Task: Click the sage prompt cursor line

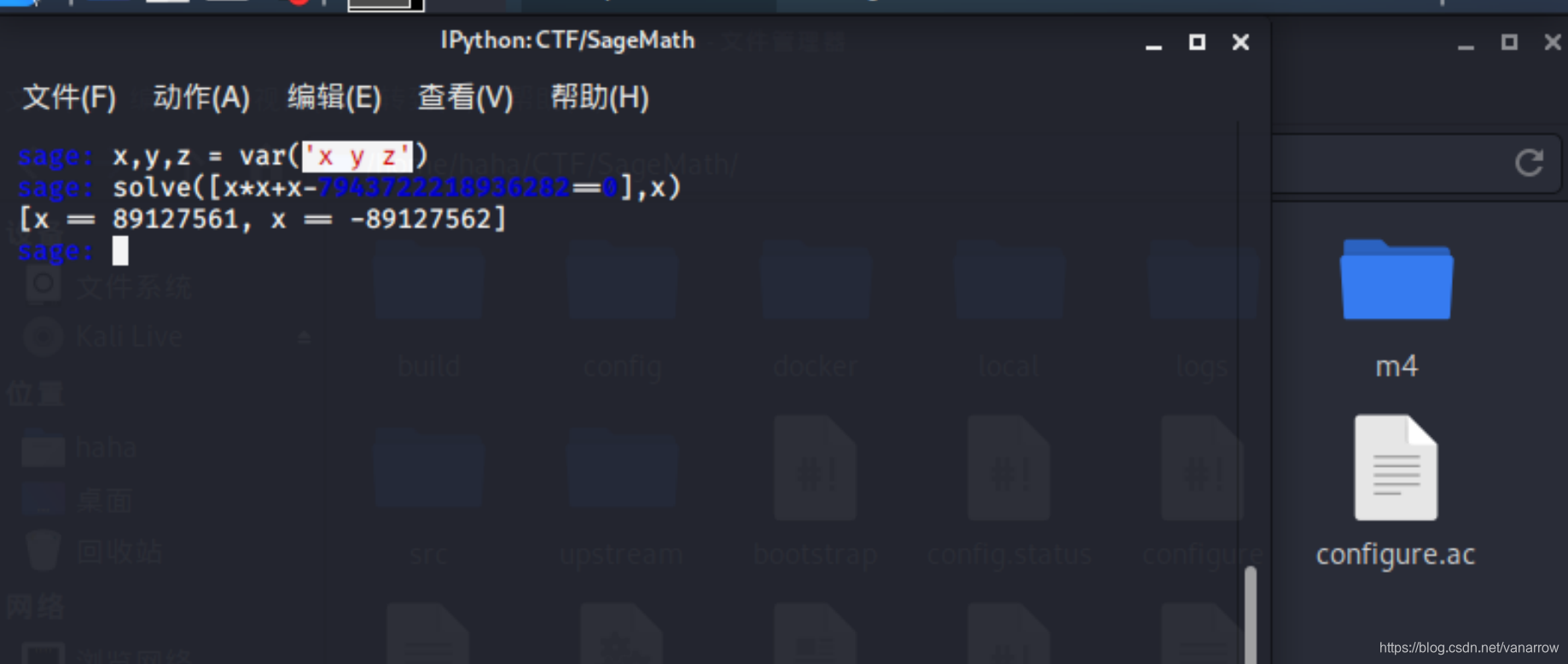Action: pyautogui.click(x=73, y=251)
